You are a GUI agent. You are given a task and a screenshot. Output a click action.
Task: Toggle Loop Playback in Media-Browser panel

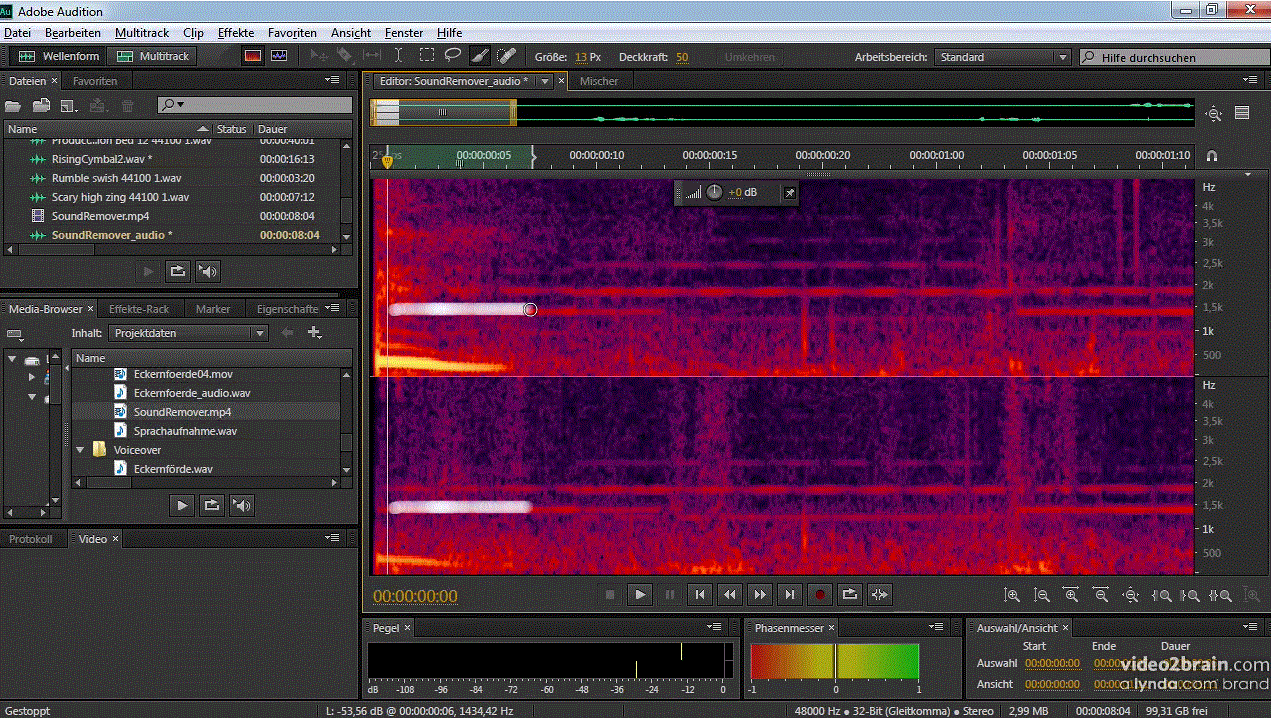212,505
